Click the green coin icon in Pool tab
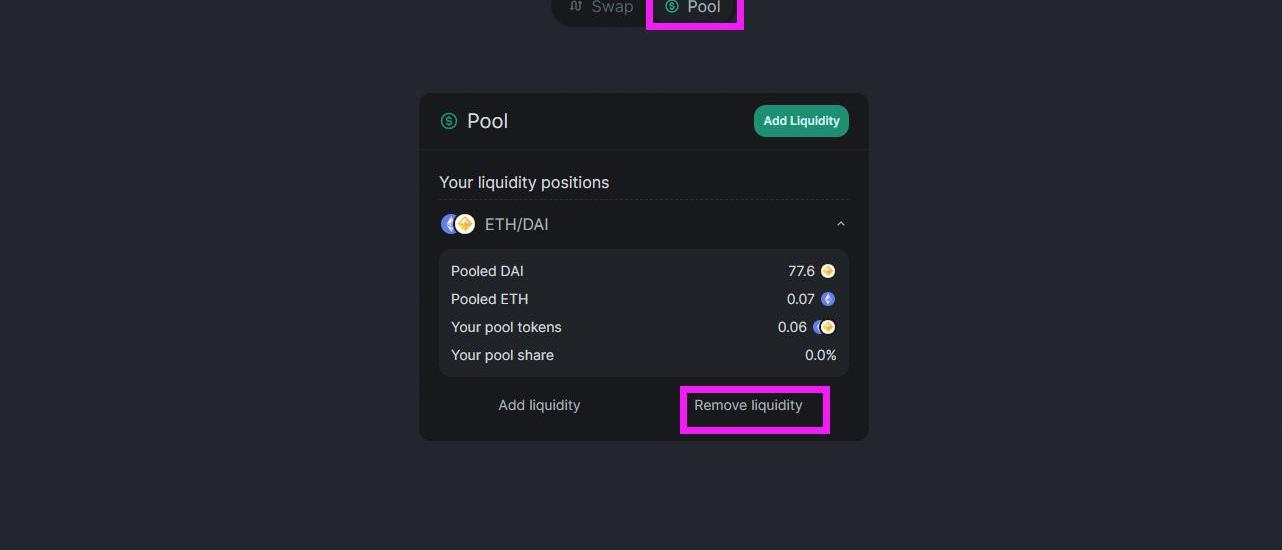This screenshot has height=550, width=1282. pos(672,7)
